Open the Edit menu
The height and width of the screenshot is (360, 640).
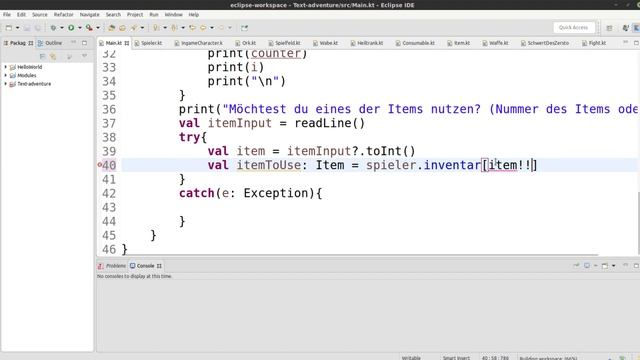[21, 14]
